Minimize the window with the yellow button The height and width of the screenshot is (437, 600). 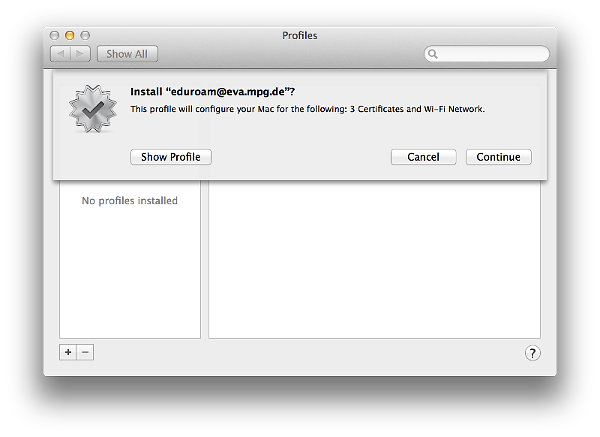(x=70, y=36)
